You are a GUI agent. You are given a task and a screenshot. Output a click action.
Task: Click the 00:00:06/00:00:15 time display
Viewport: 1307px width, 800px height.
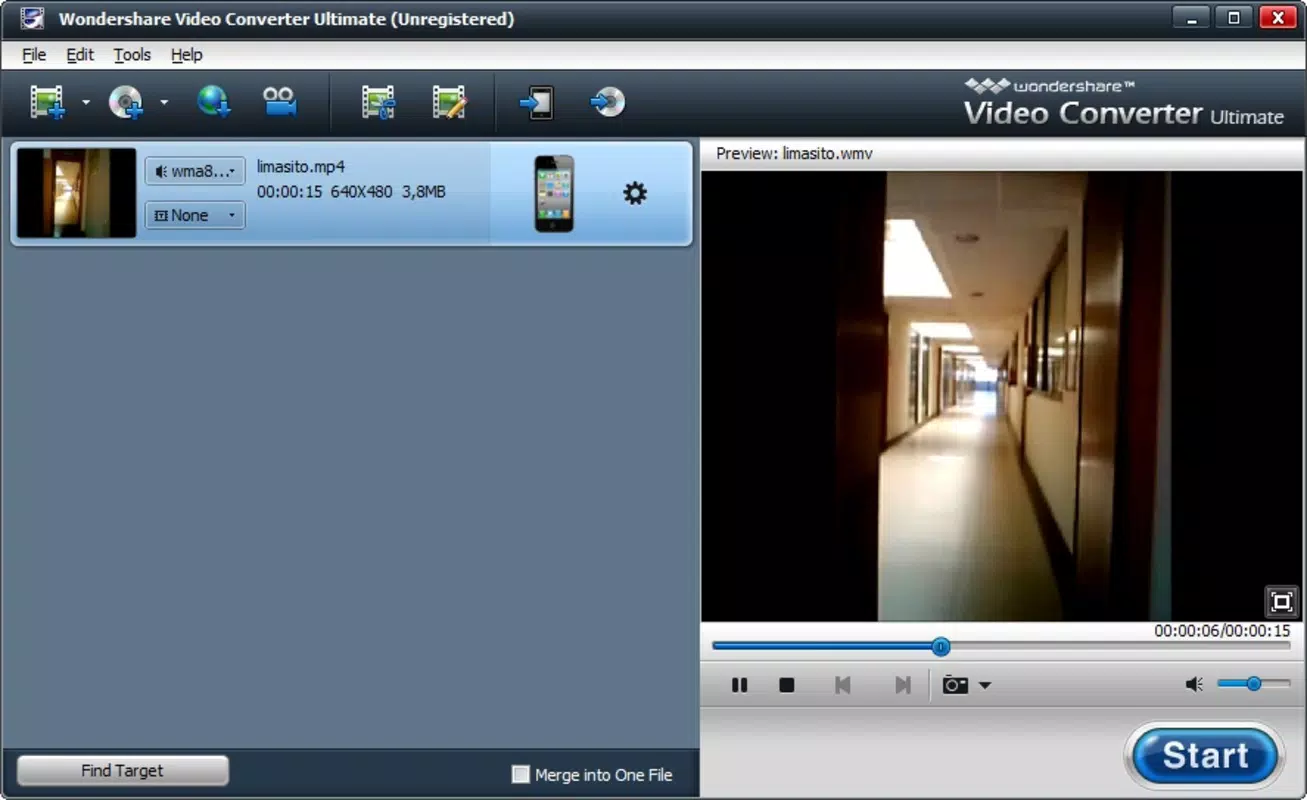point(1222,631)
